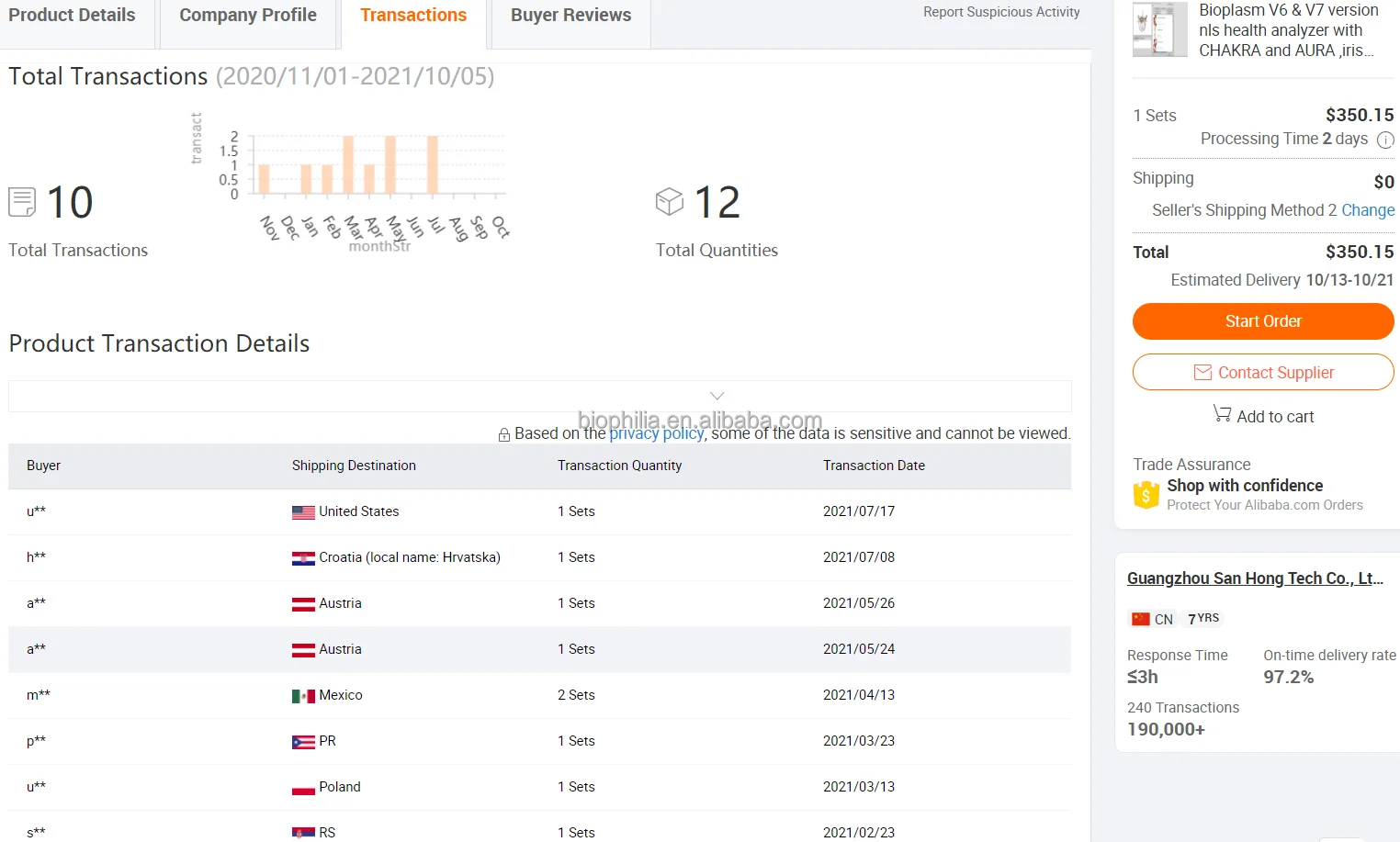This screenshot has height=842, width=1400.
Task: Click the CN flag badge
Action: 1141,619
